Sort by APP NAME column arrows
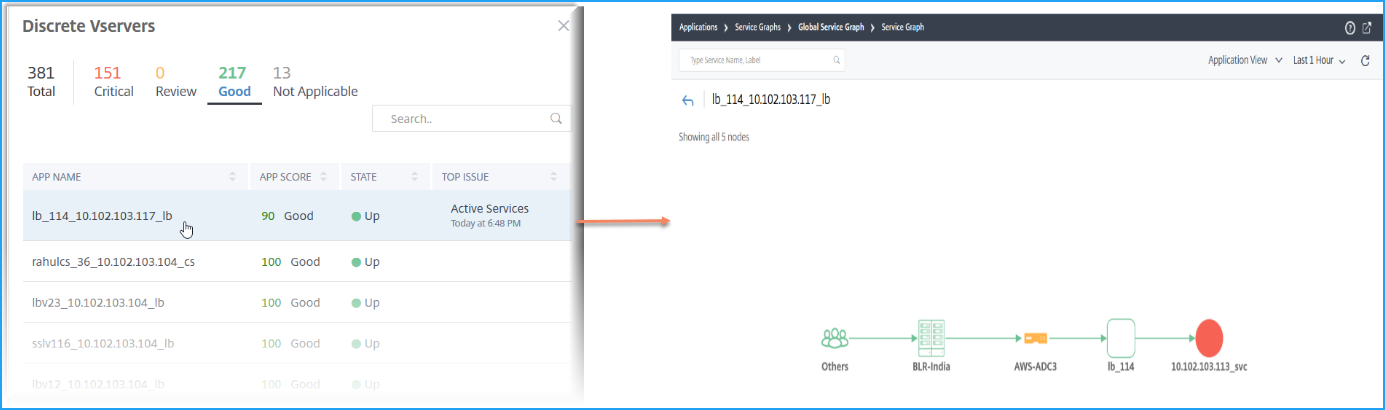Image resolution: width=1385 pixels, height=410 pixels. coord(233,177)
